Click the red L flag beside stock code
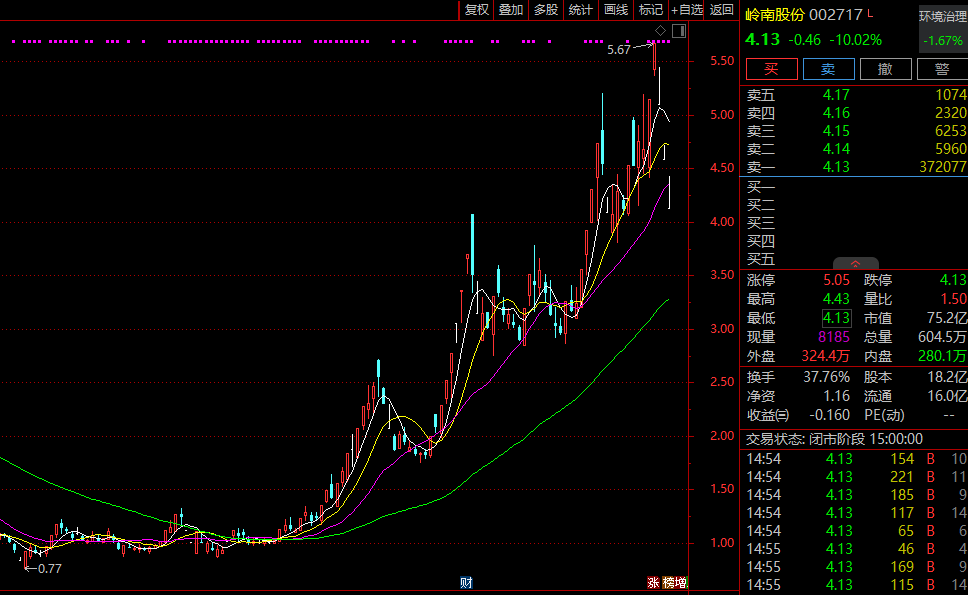The height and width of the screenshot is (595, 968). 870,14
